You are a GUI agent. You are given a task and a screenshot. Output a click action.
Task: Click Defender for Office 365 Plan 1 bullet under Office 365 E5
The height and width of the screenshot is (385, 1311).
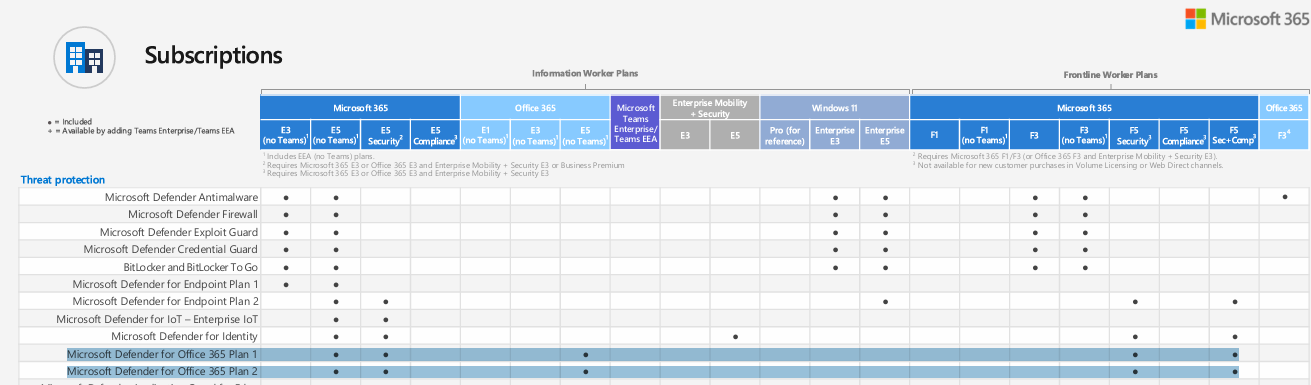pyautogui.click(x=585, y=354)
